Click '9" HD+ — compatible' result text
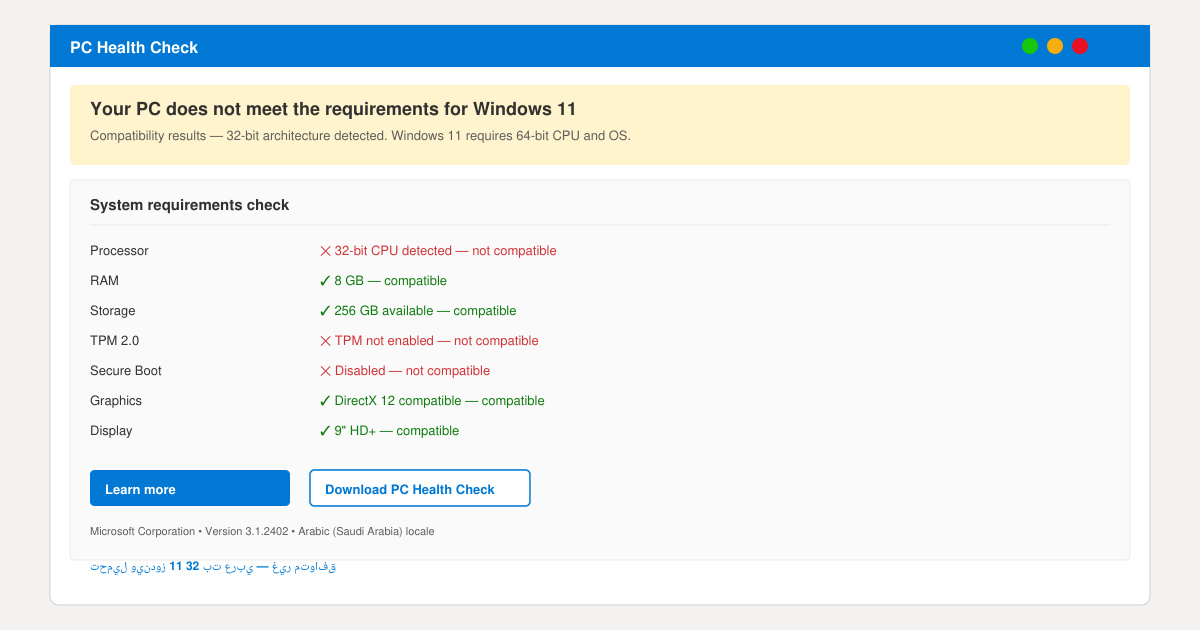This screenshot has height=630, width=1200. tap(396, 431)
